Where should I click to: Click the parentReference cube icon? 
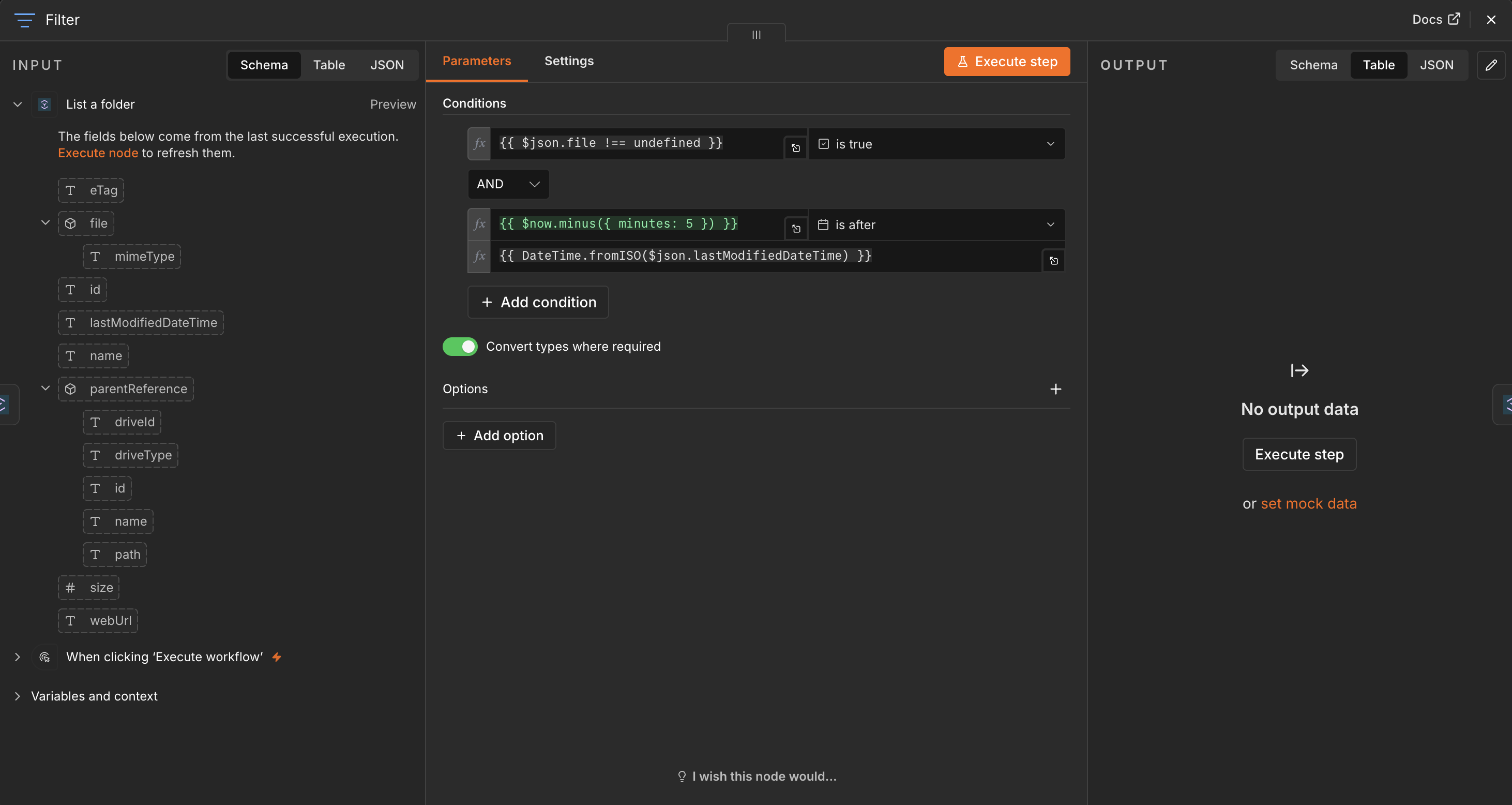[x=70, y=389]
